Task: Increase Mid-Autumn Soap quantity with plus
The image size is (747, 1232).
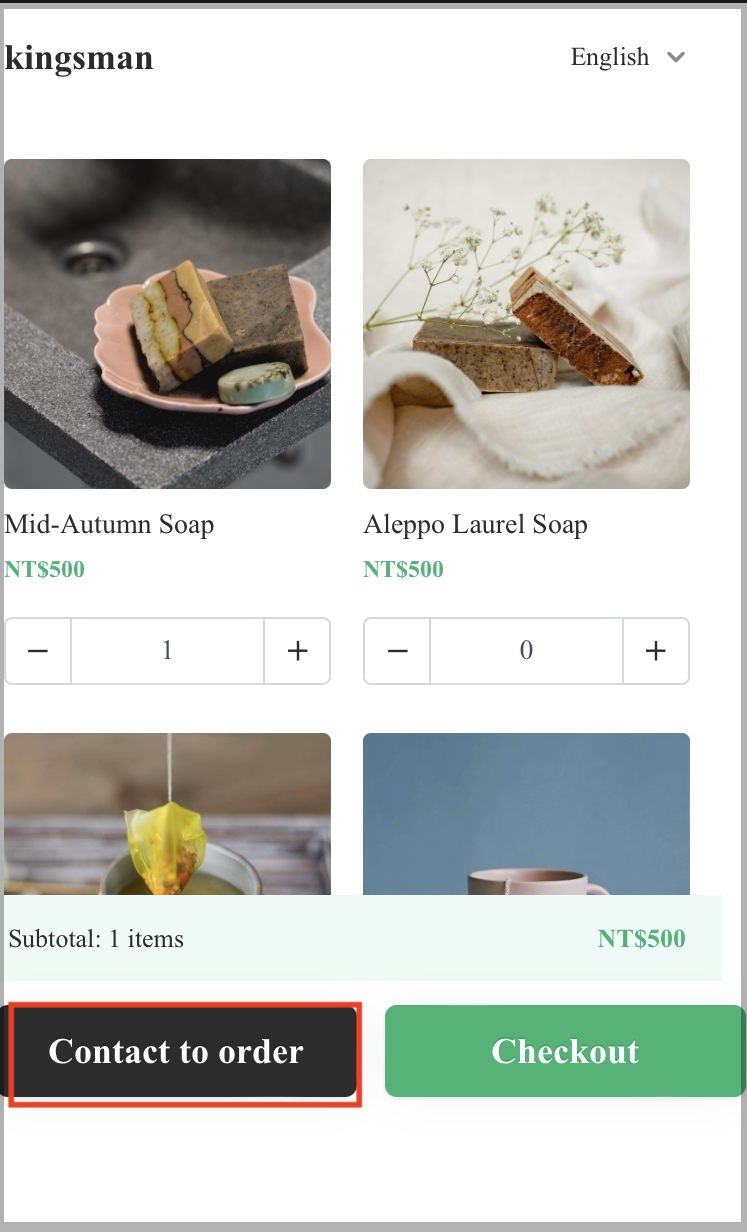Action: point(297,651)
